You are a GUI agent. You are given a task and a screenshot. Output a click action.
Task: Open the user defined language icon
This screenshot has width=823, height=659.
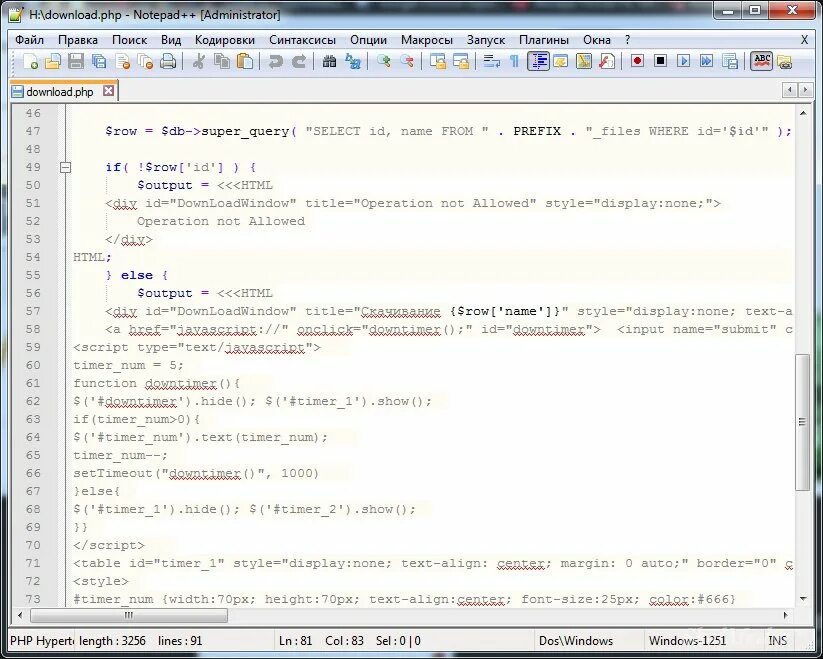[x=561, y=62]
